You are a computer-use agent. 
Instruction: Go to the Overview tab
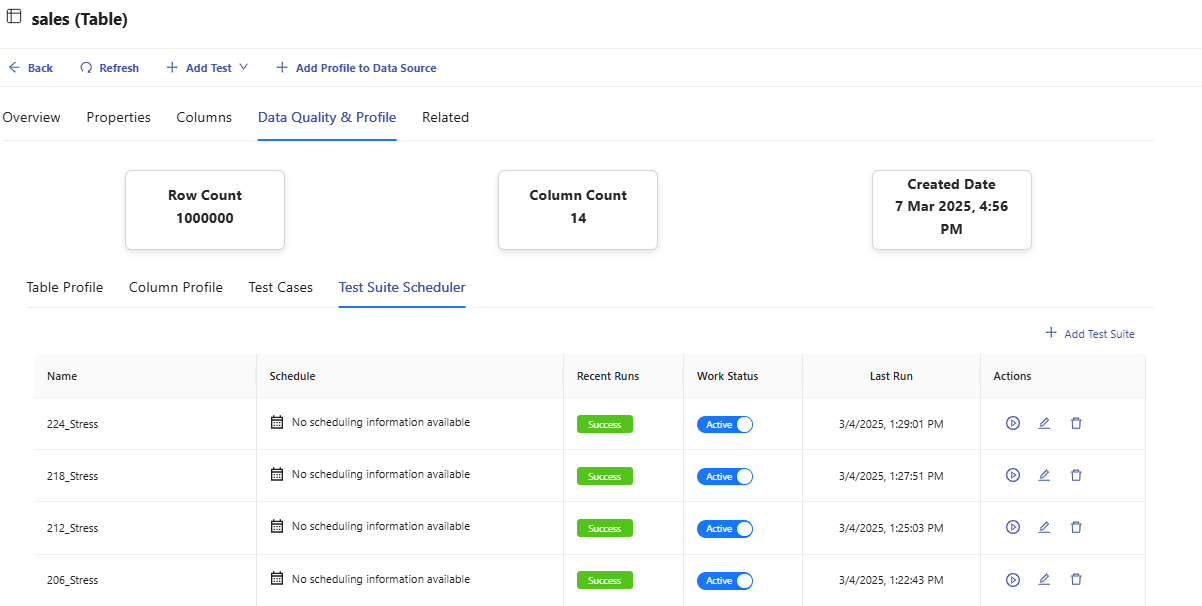click(31, 117)
